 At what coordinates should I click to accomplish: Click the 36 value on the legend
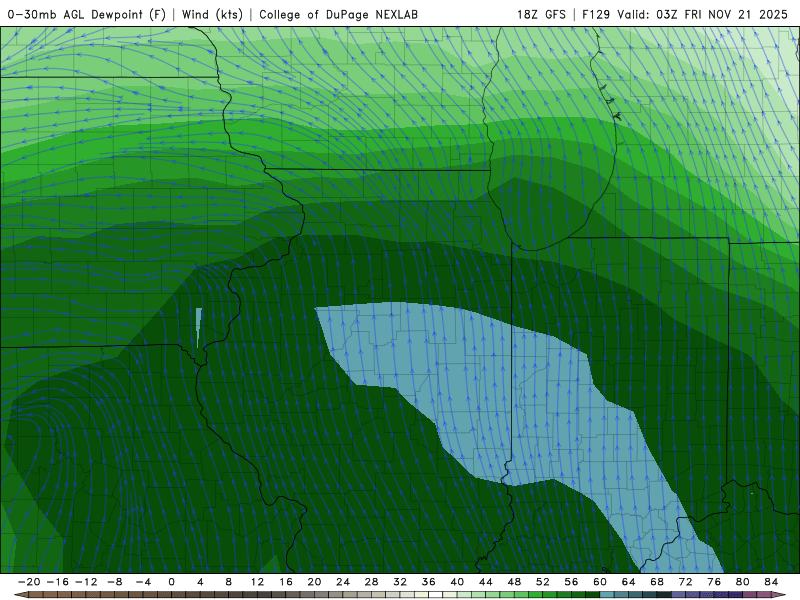pyautogui.click(x=429, y=582)
